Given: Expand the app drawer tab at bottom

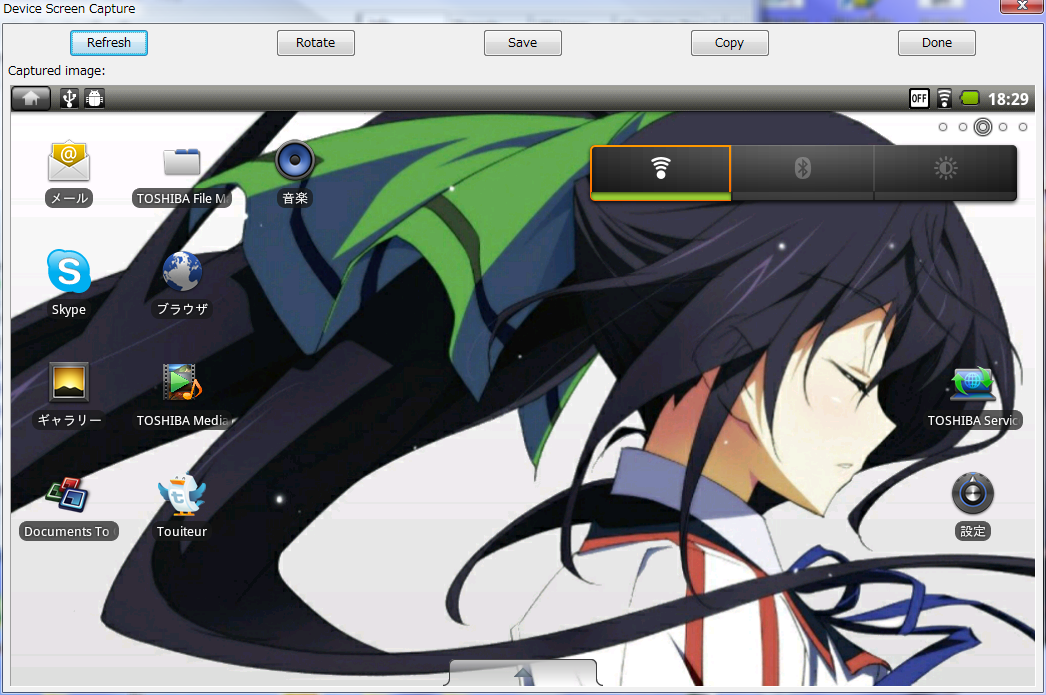Looking at the screenshot, I should tap(523, 672).
